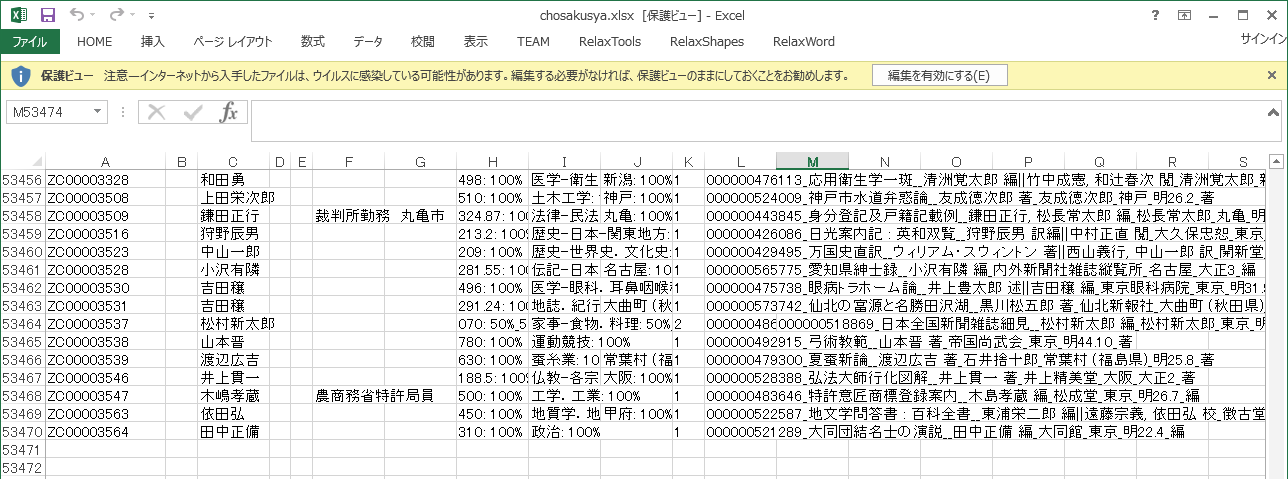Open the Customize Quick Access Toolbar dropdown
This screenshot has width=1288, height=479.
(151, 17)
